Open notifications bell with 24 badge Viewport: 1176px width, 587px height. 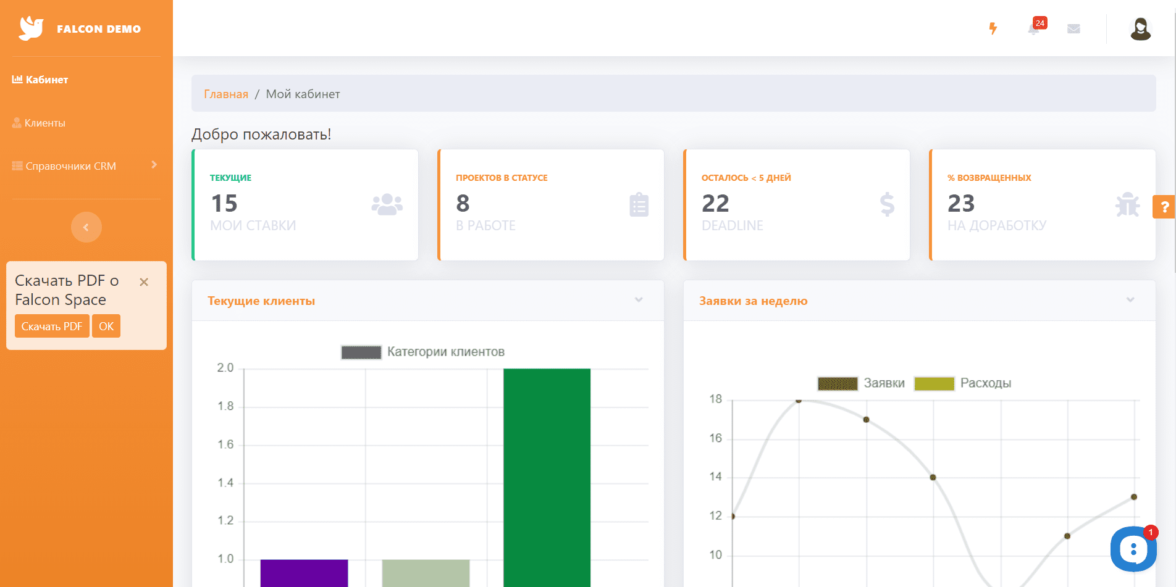pyautogui.click(x=1033, y=29)
